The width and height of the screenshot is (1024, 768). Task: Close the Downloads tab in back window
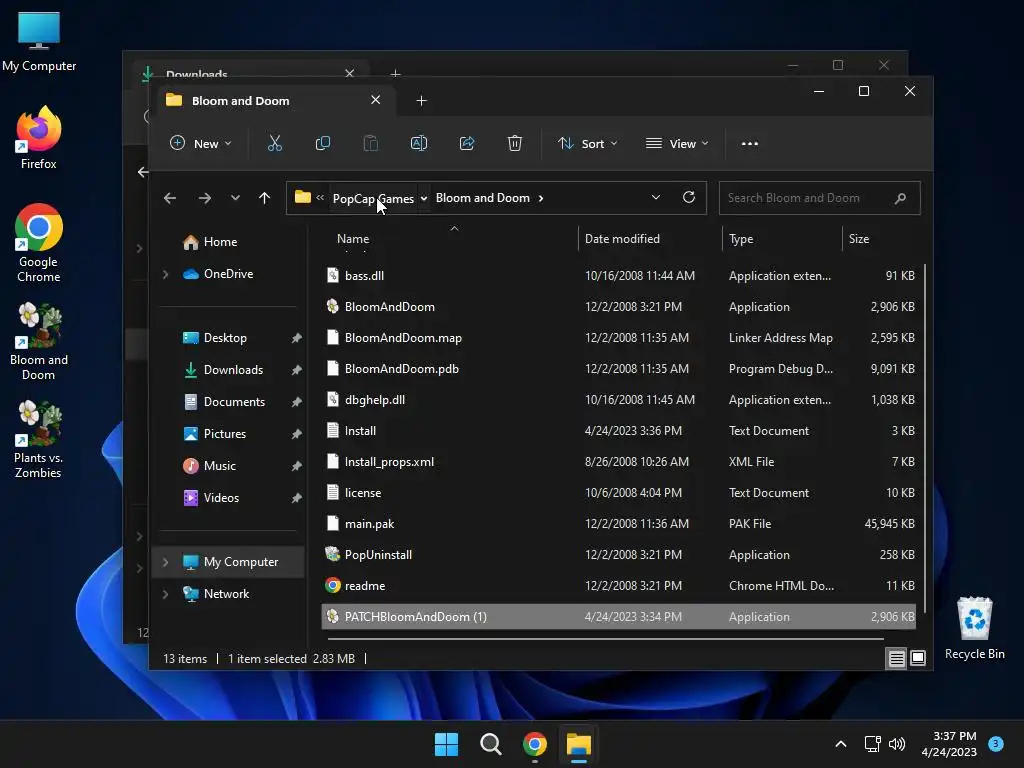(349, 73)
